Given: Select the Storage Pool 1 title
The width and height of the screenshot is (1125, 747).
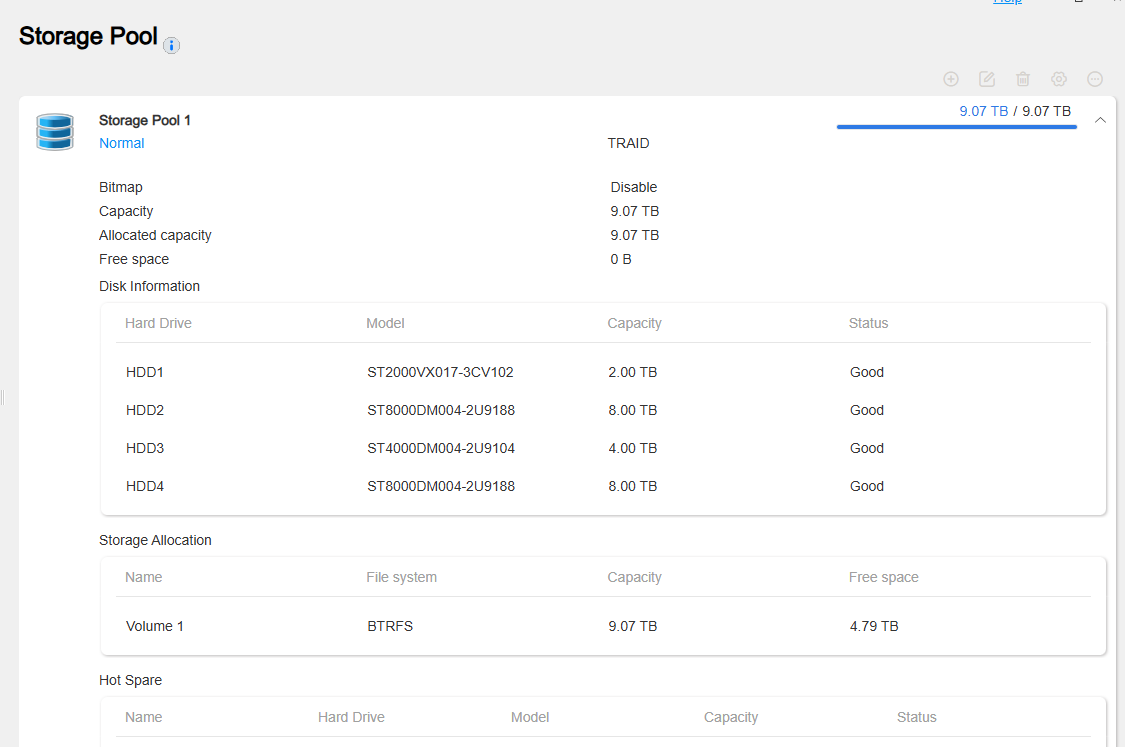Looking at the screenshot, I should coord(145,120).
